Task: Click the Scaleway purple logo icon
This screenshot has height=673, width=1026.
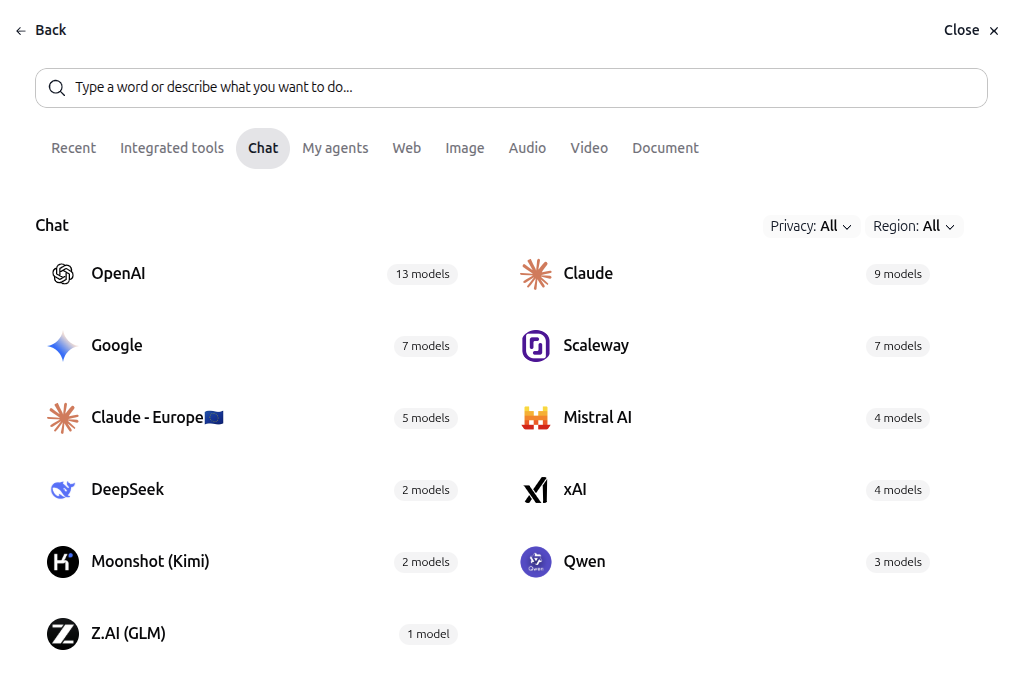Action: (536, 346)
